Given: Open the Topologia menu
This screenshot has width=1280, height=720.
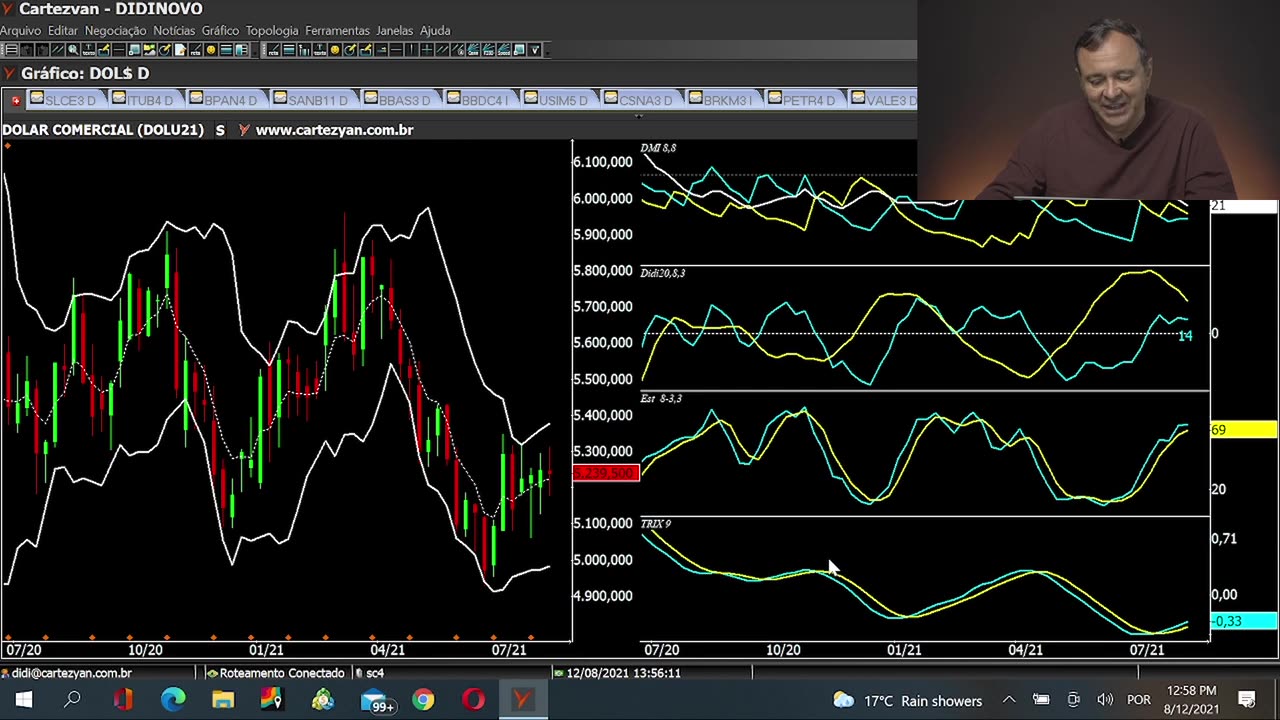Looking at the screenshot, I should [x=272, y=31].
